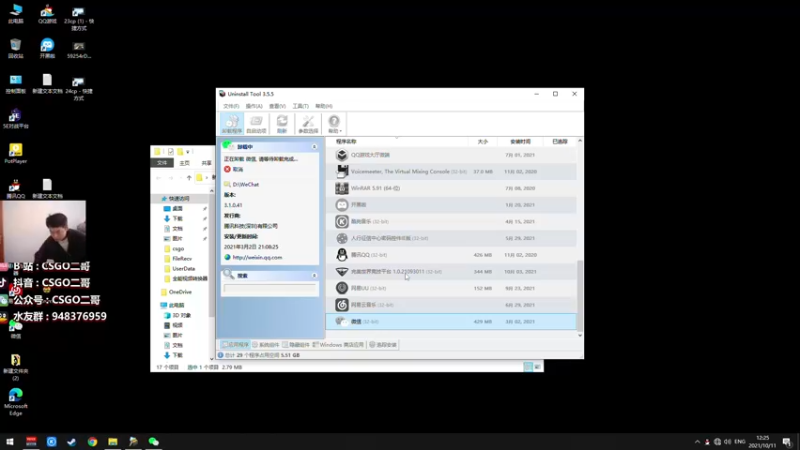Collapse the 搜索 search panel section
Screen dimensions: 800x450
coord(314,276)
